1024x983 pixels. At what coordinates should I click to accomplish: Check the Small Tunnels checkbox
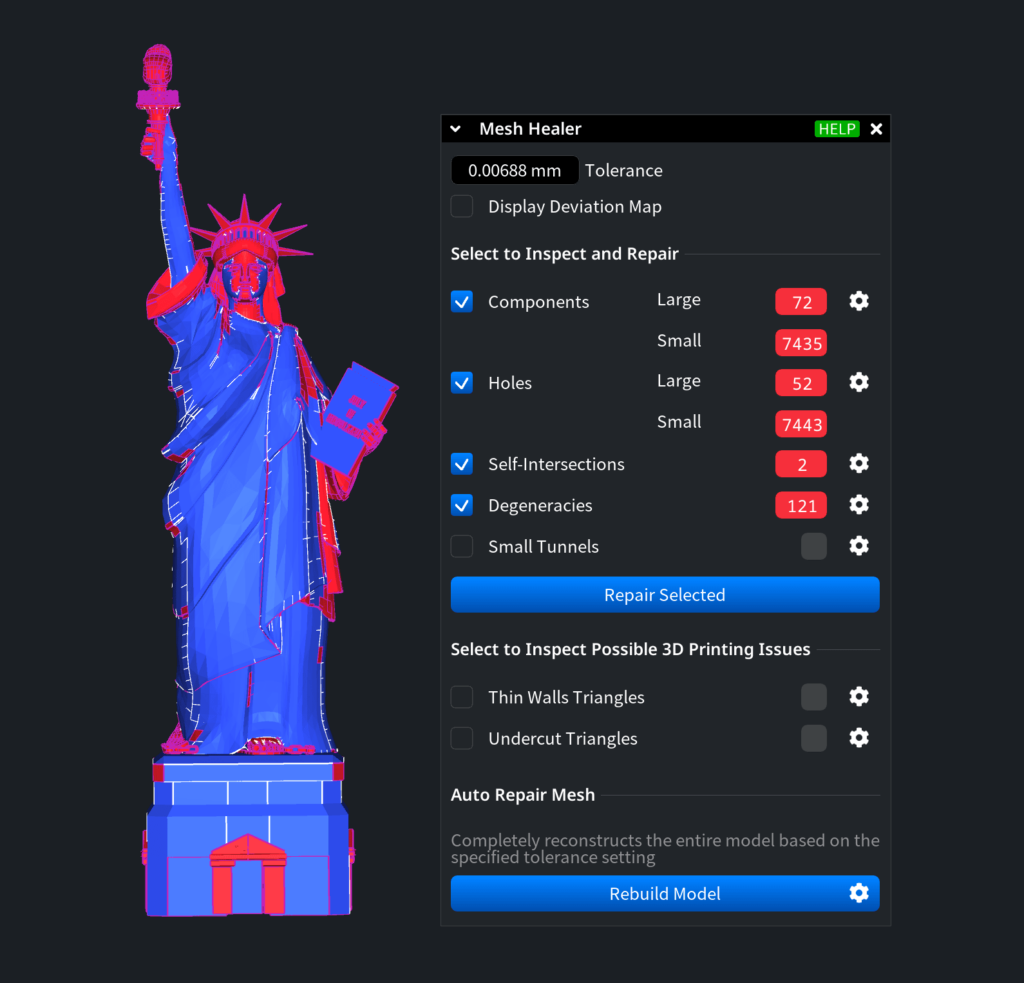(x=462, y=546)
